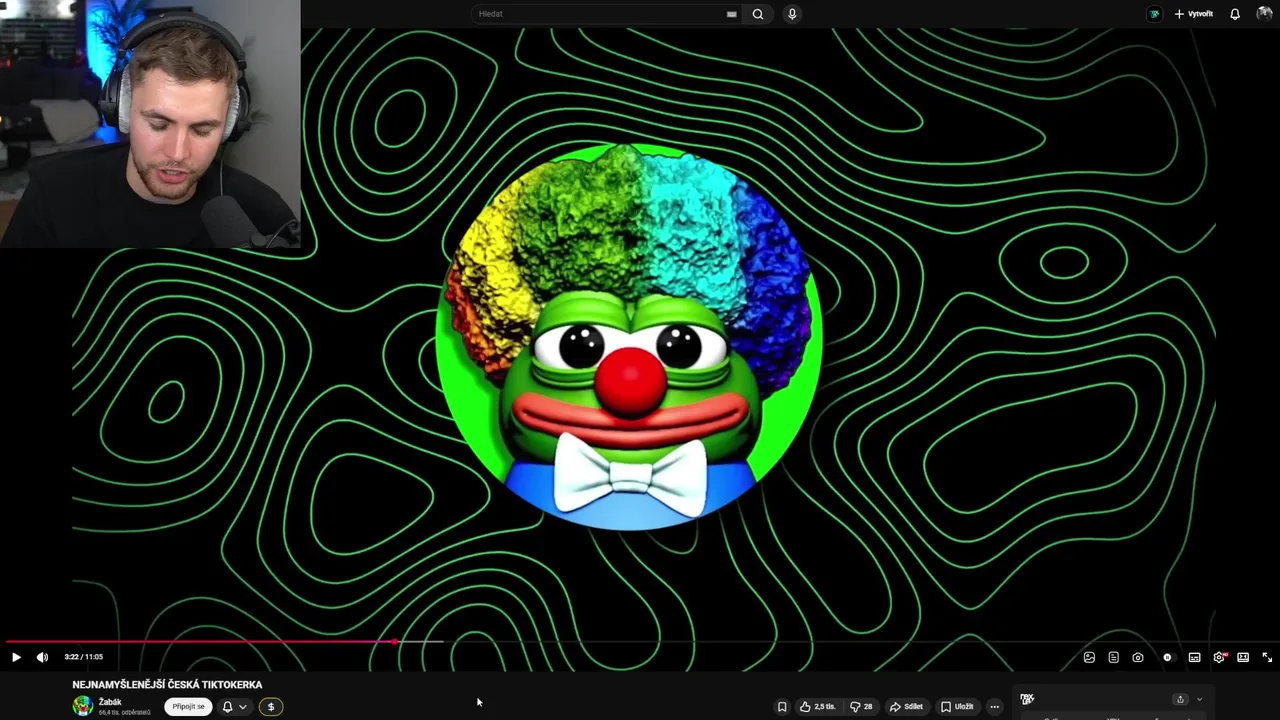Open the extension icon beside Vytvořit

click(x=1154, y=14)
